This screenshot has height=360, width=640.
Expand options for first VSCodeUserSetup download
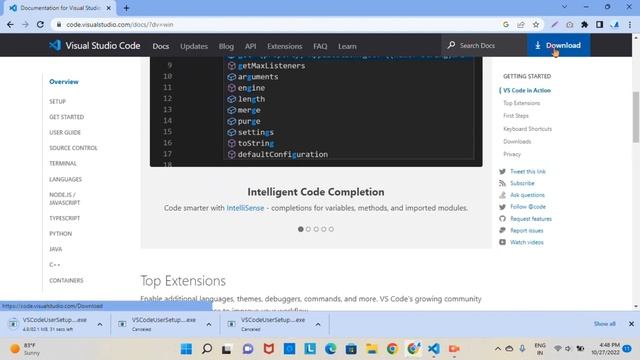pos(100,324)
